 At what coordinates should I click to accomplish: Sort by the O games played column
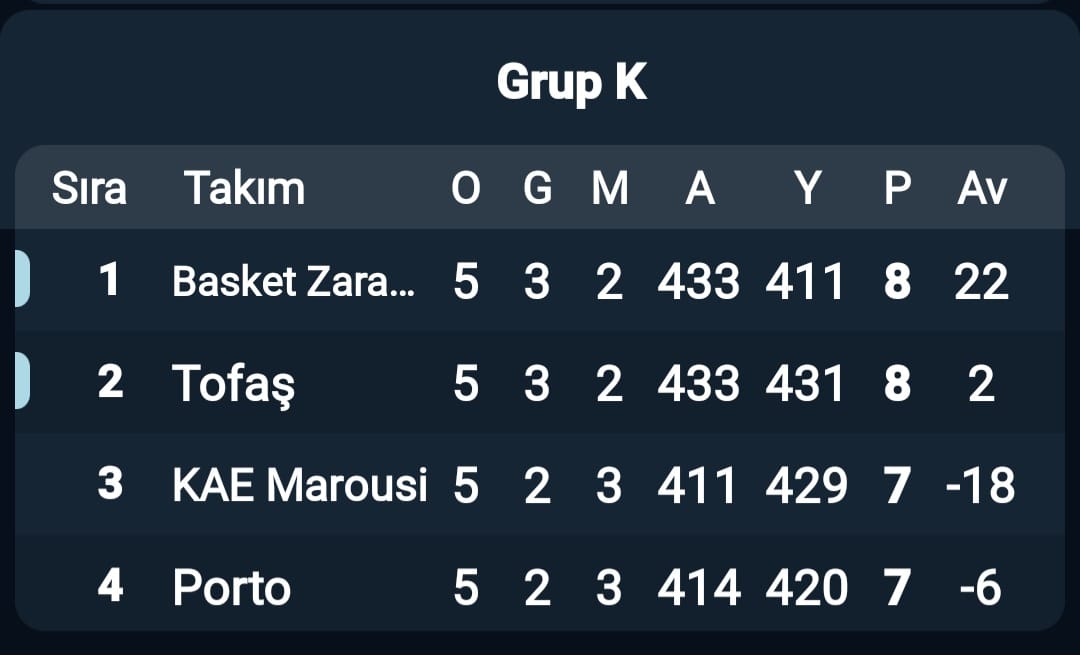[x=465, y=188]
